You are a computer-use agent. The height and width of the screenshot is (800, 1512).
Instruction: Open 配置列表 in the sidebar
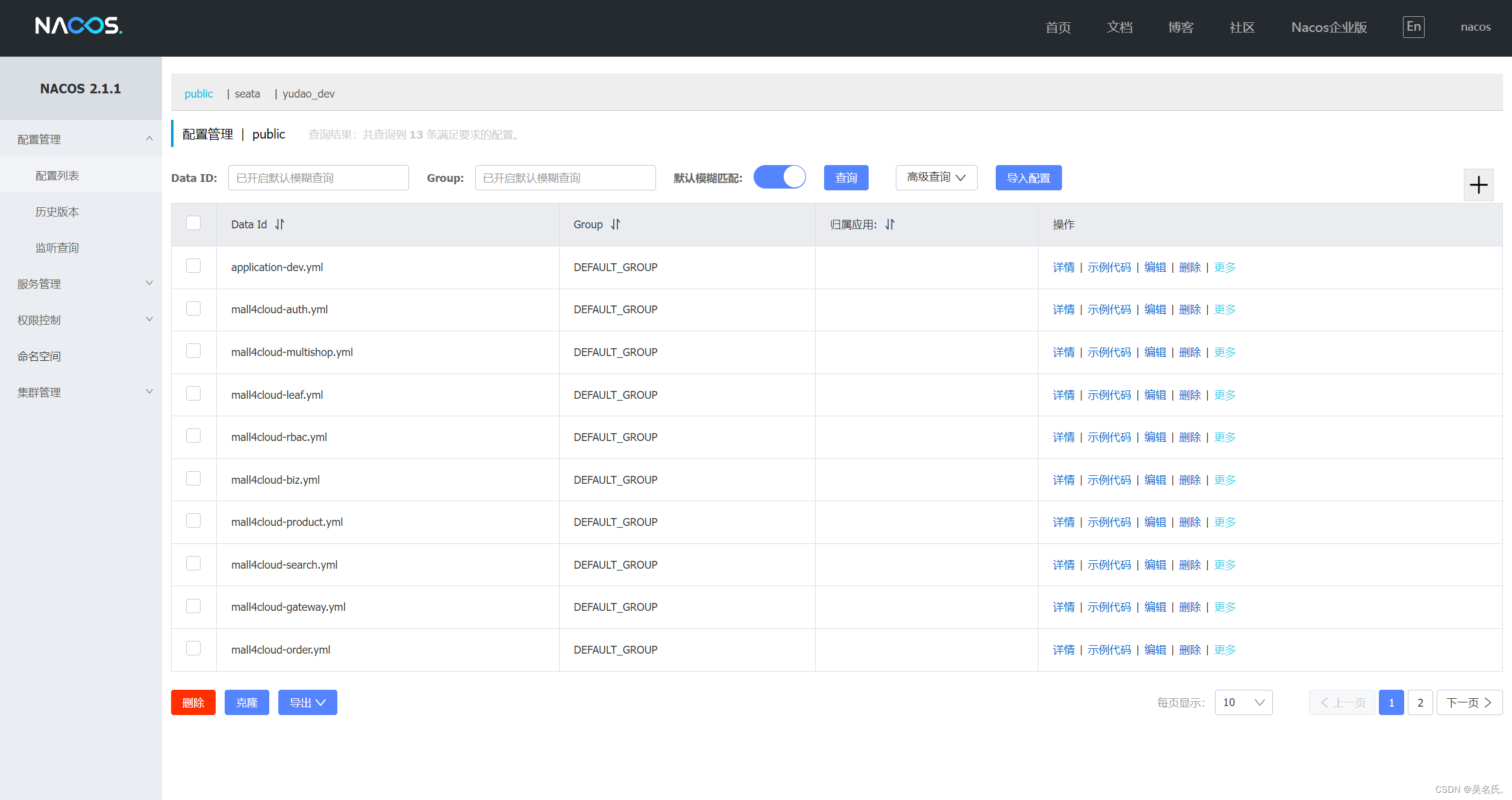click(x=81, y=175)
